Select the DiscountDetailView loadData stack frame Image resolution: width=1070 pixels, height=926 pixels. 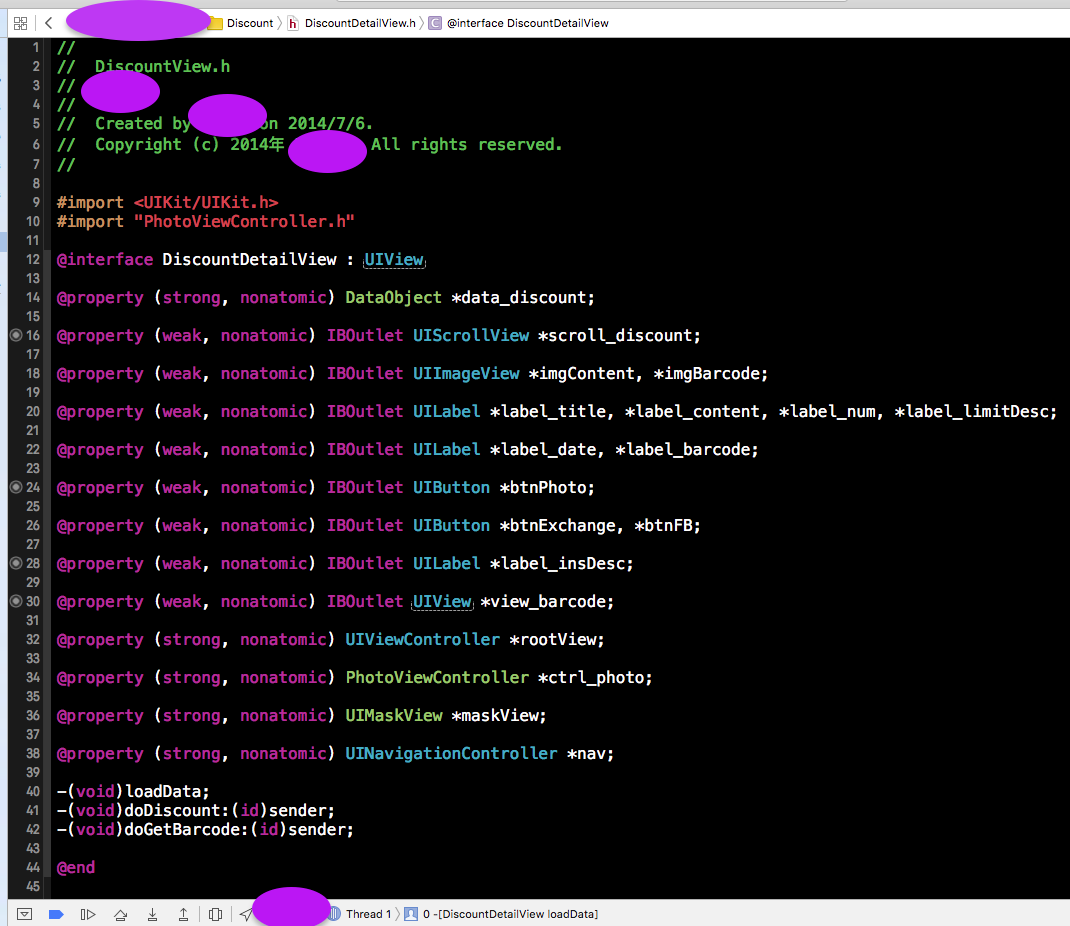(x=510, y=914)
